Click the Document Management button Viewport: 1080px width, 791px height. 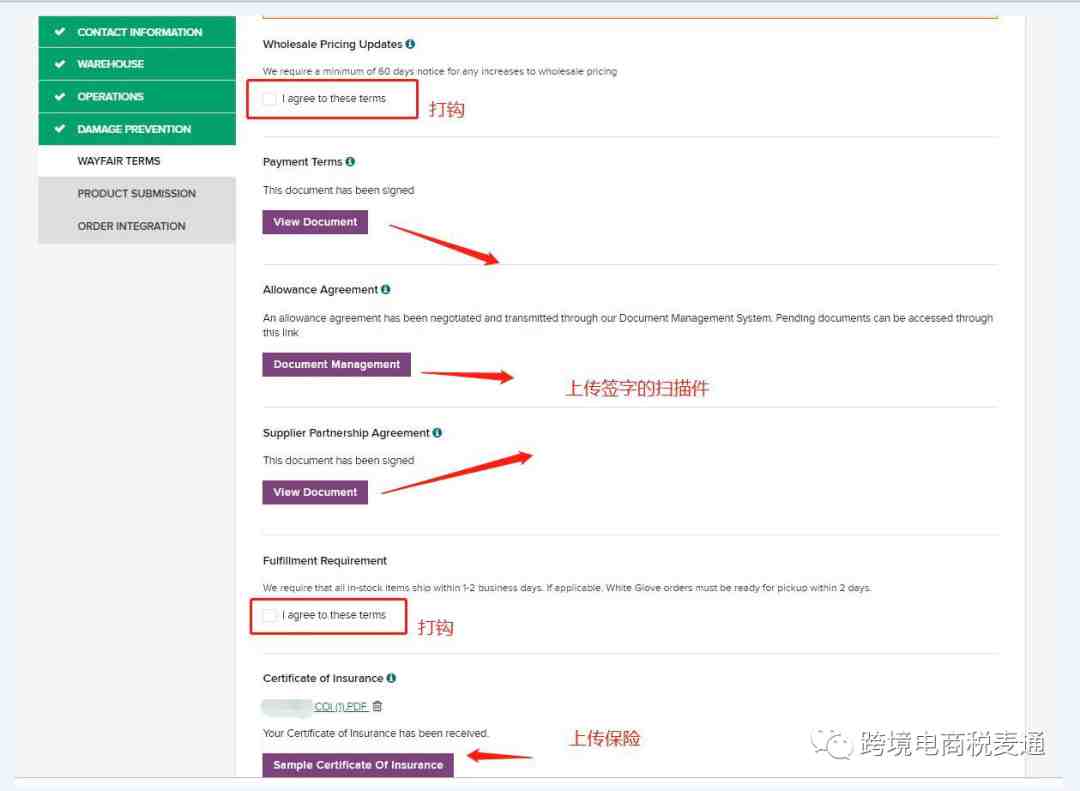[x=336, y=364]
